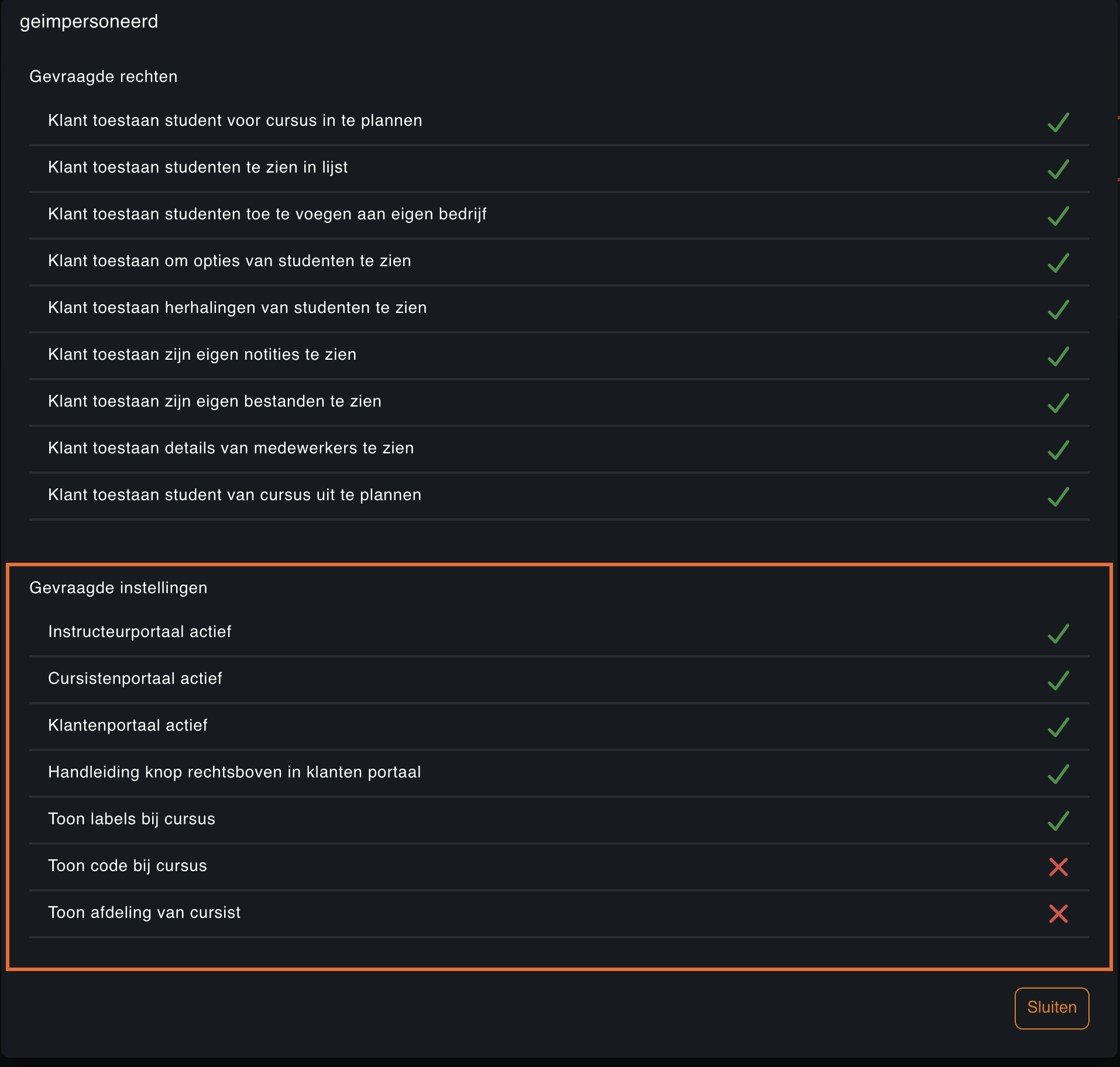Click the red cross beside 'Toon afdeling van cursist'
1120x1067 pixels.
pyautogui.click(x=1058, y=914)
